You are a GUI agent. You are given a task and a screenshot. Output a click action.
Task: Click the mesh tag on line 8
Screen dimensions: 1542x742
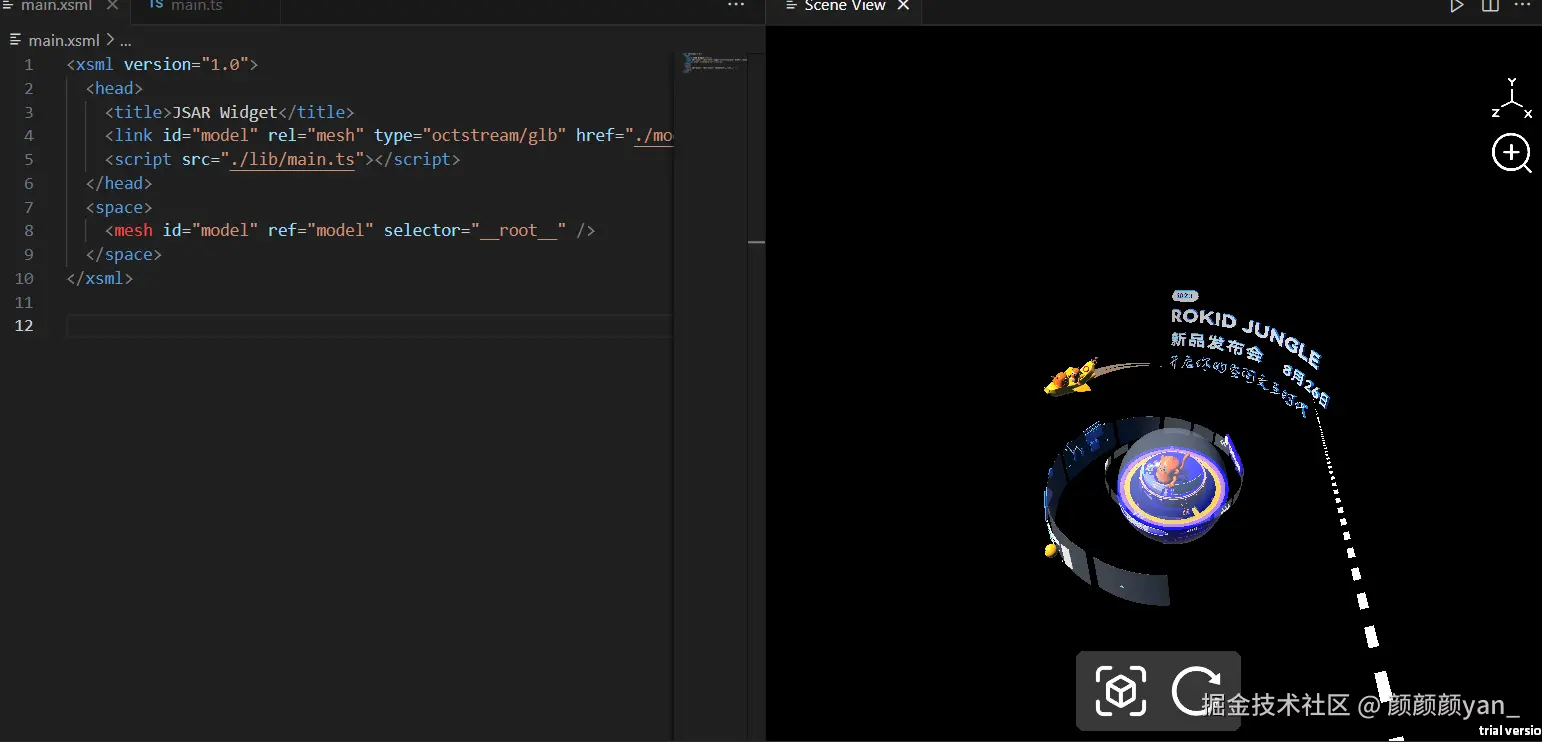pyautogui.click(x=134, y=231)
